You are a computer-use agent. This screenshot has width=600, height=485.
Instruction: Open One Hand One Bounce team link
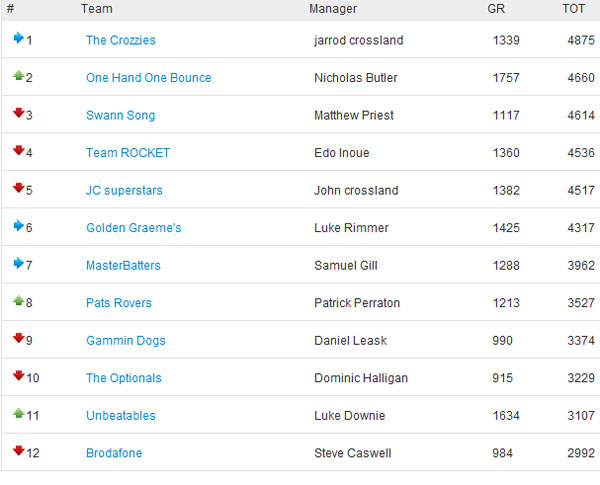tap(149, 78)
